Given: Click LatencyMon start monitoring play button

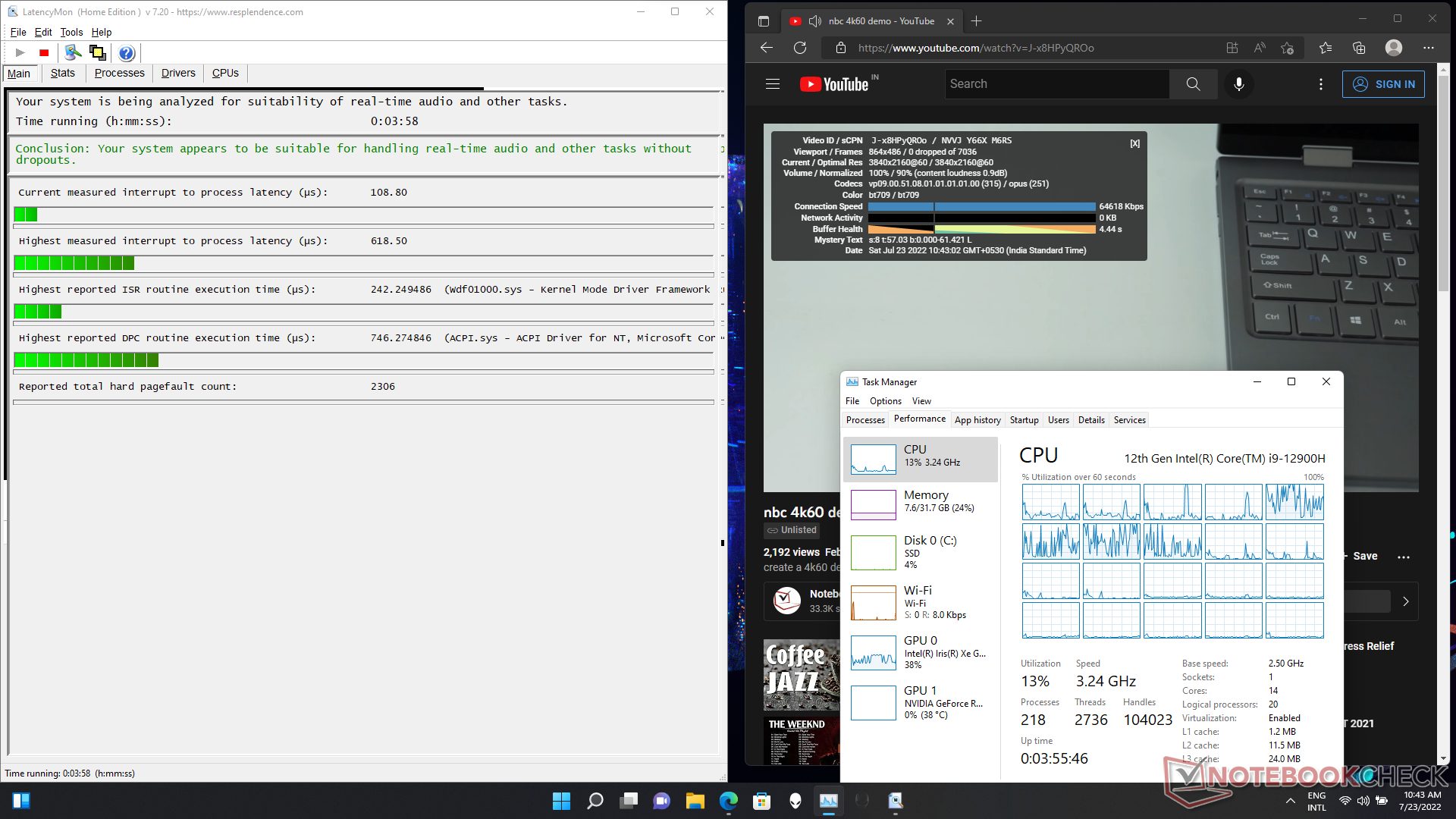Looking at the screenshot, I should 20,52.
